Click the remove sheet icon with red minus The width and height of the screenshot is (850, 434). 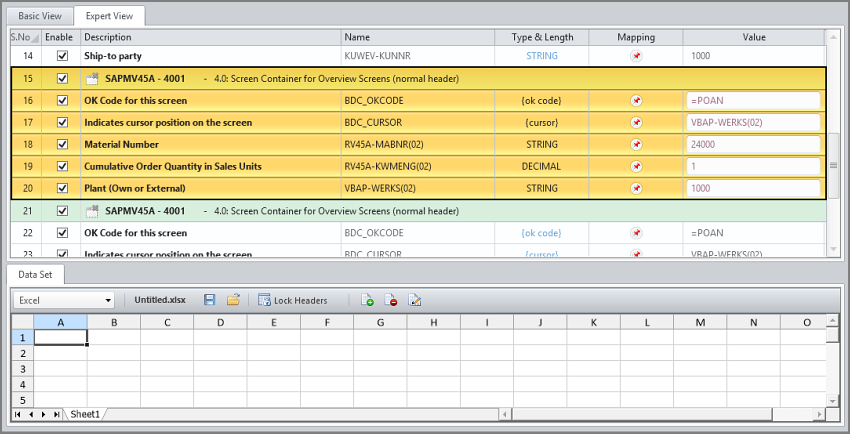click(391, 300)
